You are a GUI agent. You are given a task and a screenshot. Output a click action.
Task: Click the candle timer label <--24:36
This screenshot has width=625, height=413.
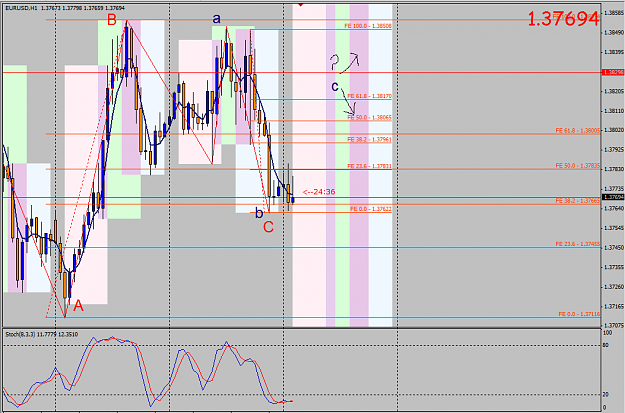point(319,192)
